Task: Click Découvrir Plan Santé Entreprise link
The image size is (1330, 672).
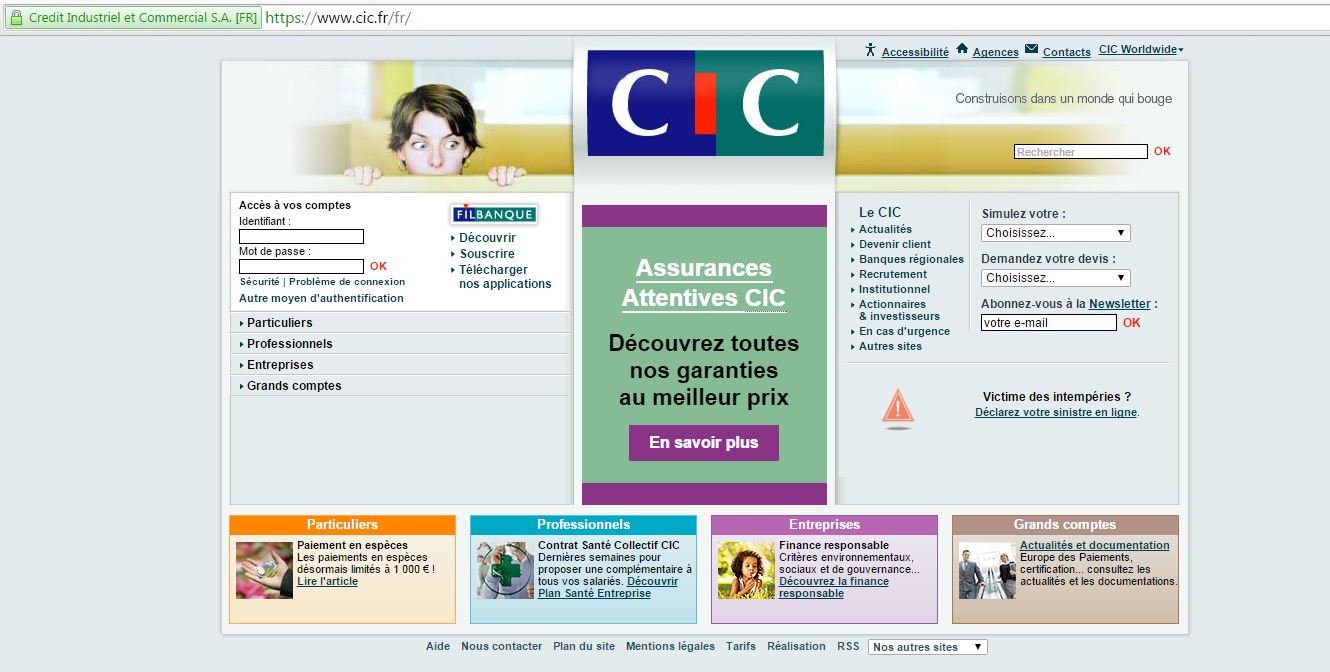Action: pyautogui.click(x=608, y=587)
